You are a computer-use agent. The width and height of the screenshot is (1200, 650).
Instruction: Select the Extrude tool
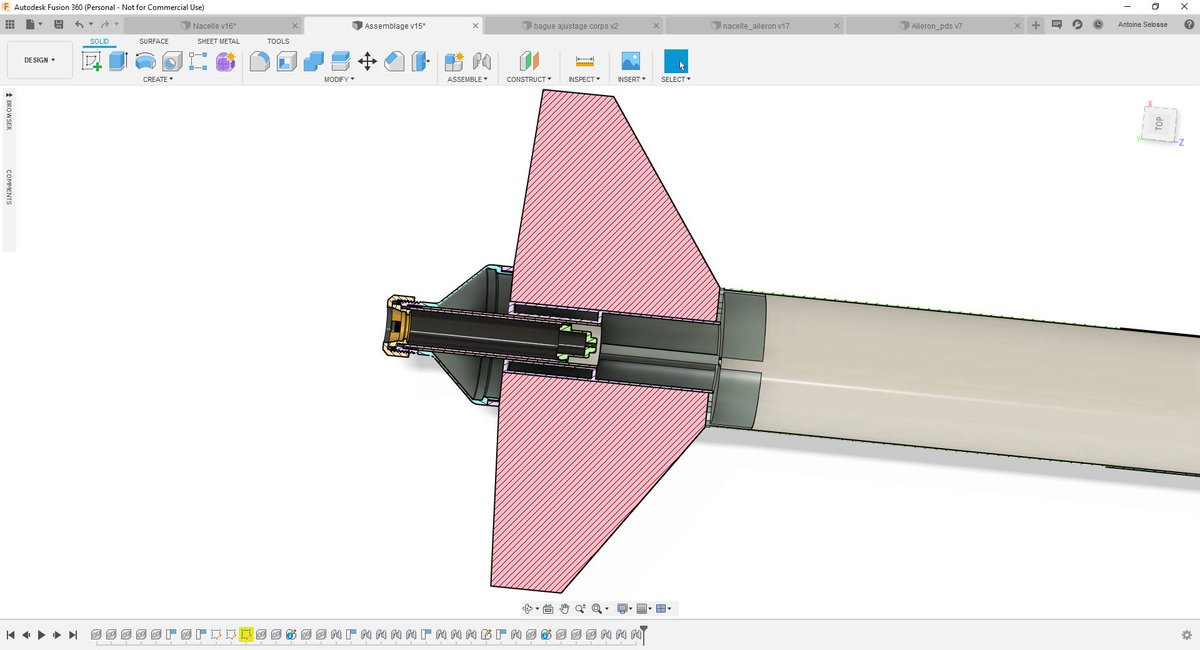[x=118, y=61]
